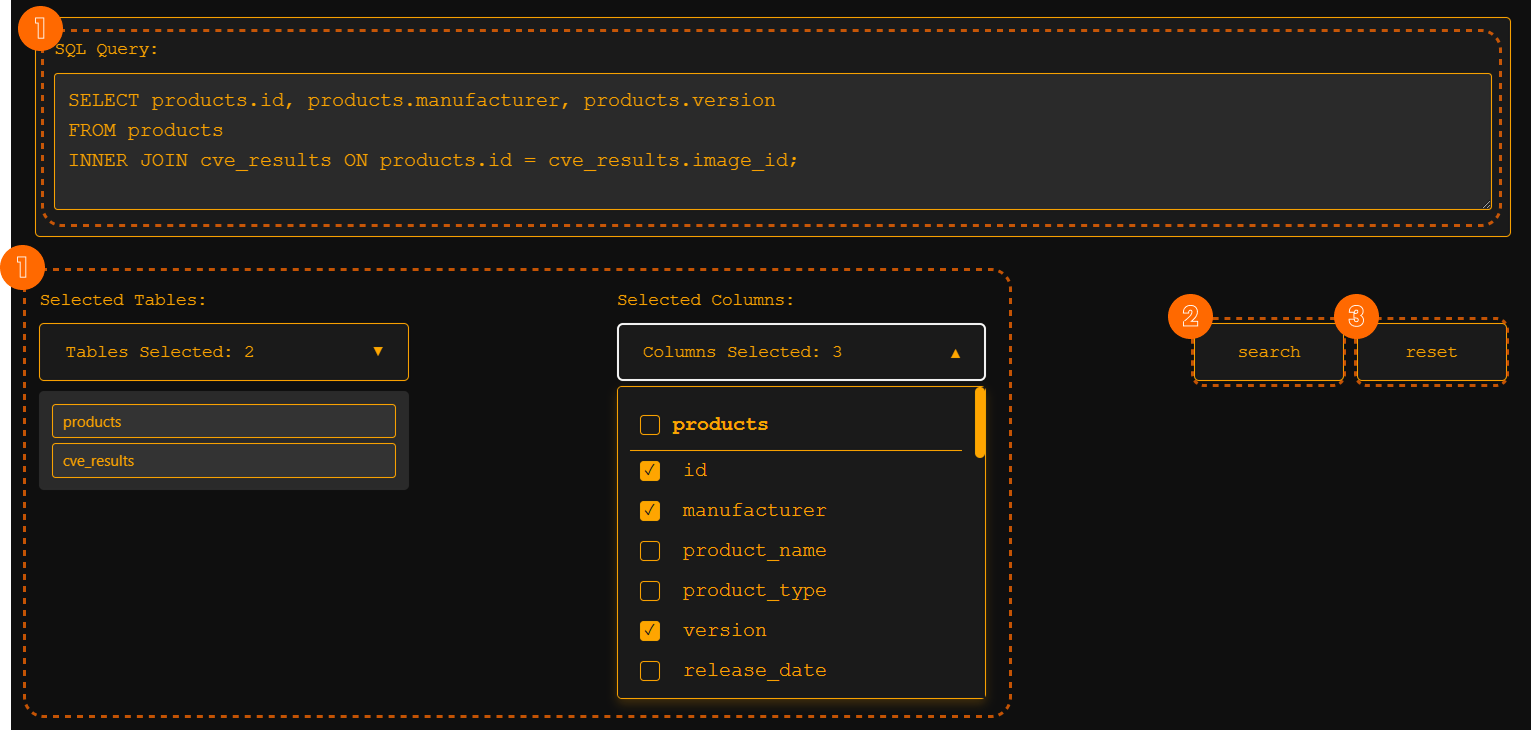Click the Selected Columns label
Screen dimensions: 1531x730
[706, 300]
